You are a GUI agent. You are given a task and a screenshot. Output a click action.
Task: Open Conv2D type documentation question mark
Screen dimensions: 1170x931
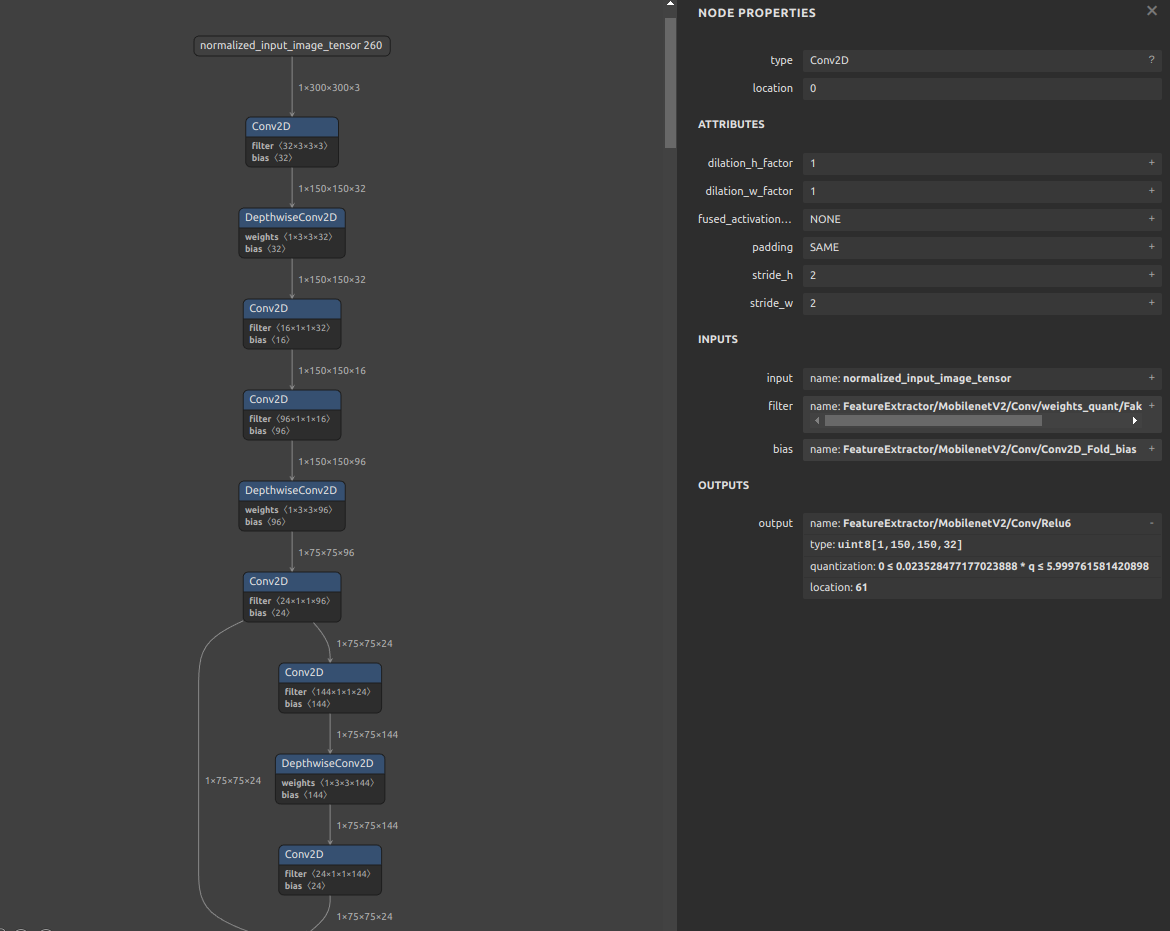1151,60
